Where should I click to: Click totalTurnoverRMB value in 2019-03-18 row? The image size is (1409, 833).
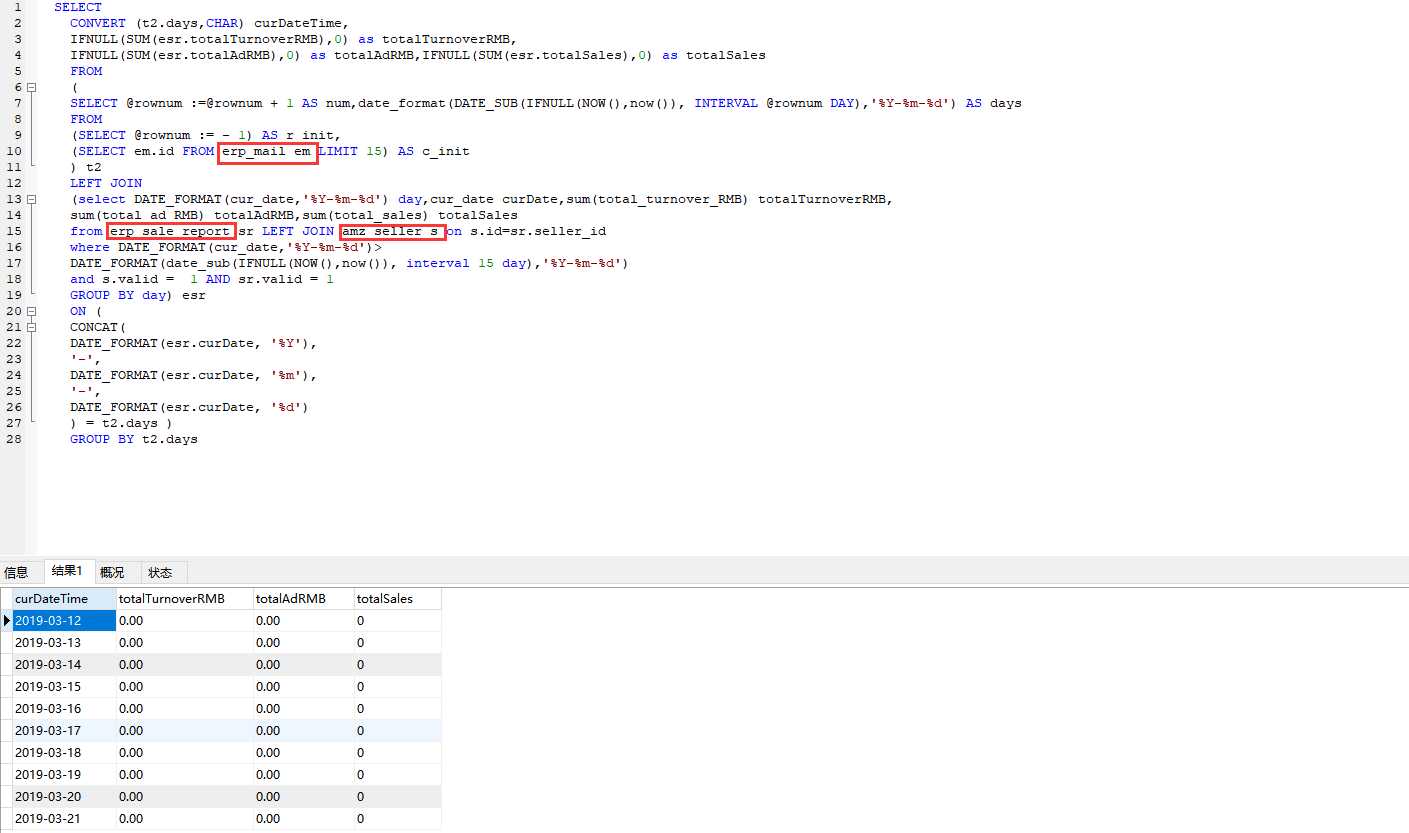coord(185,753)
